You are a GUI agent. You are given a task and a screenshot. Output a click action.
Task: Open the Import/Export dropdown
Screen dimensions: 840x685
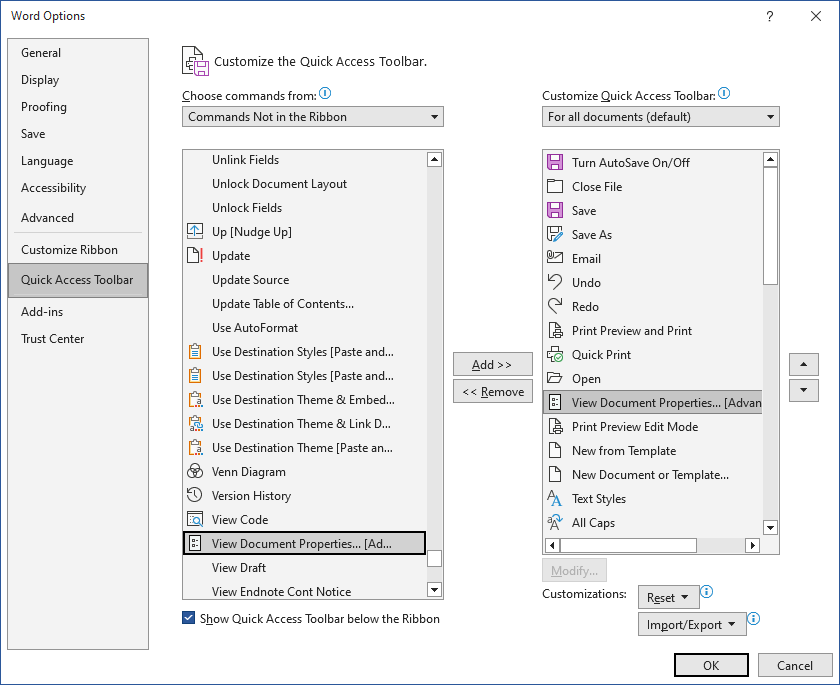tap(692, 624)
